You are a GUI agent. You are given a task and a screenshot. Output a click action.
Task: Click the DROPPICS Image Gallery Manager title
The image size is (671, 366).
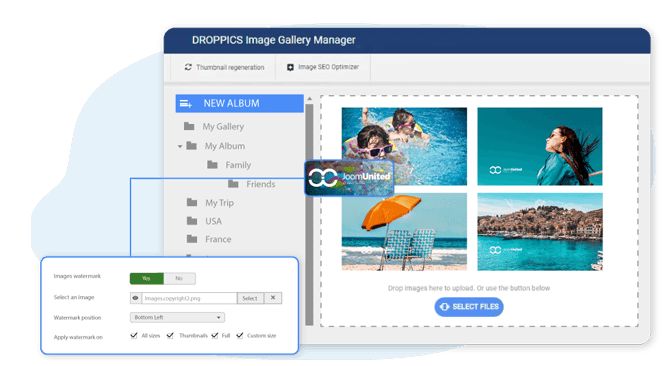(273, 40)
